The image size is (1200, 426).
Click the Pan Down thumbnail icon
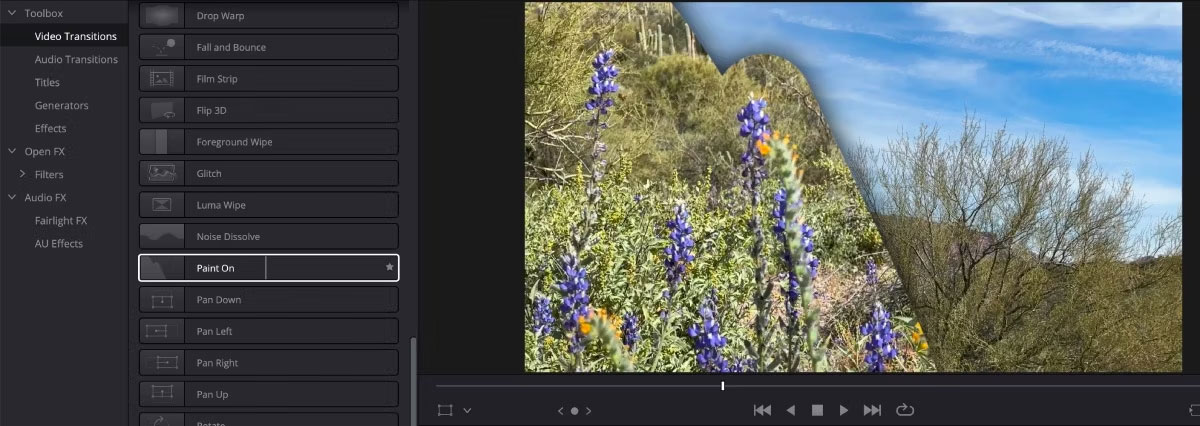click(x=161, y=300)
